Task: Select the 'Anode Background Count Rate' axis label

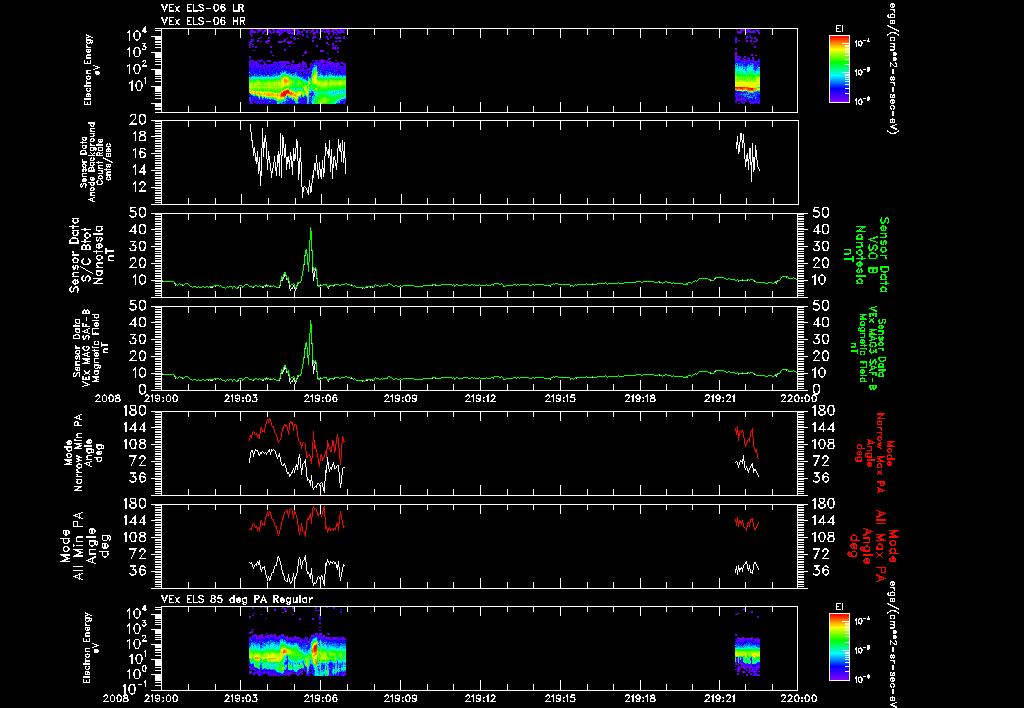Action: tap(97, 162)
